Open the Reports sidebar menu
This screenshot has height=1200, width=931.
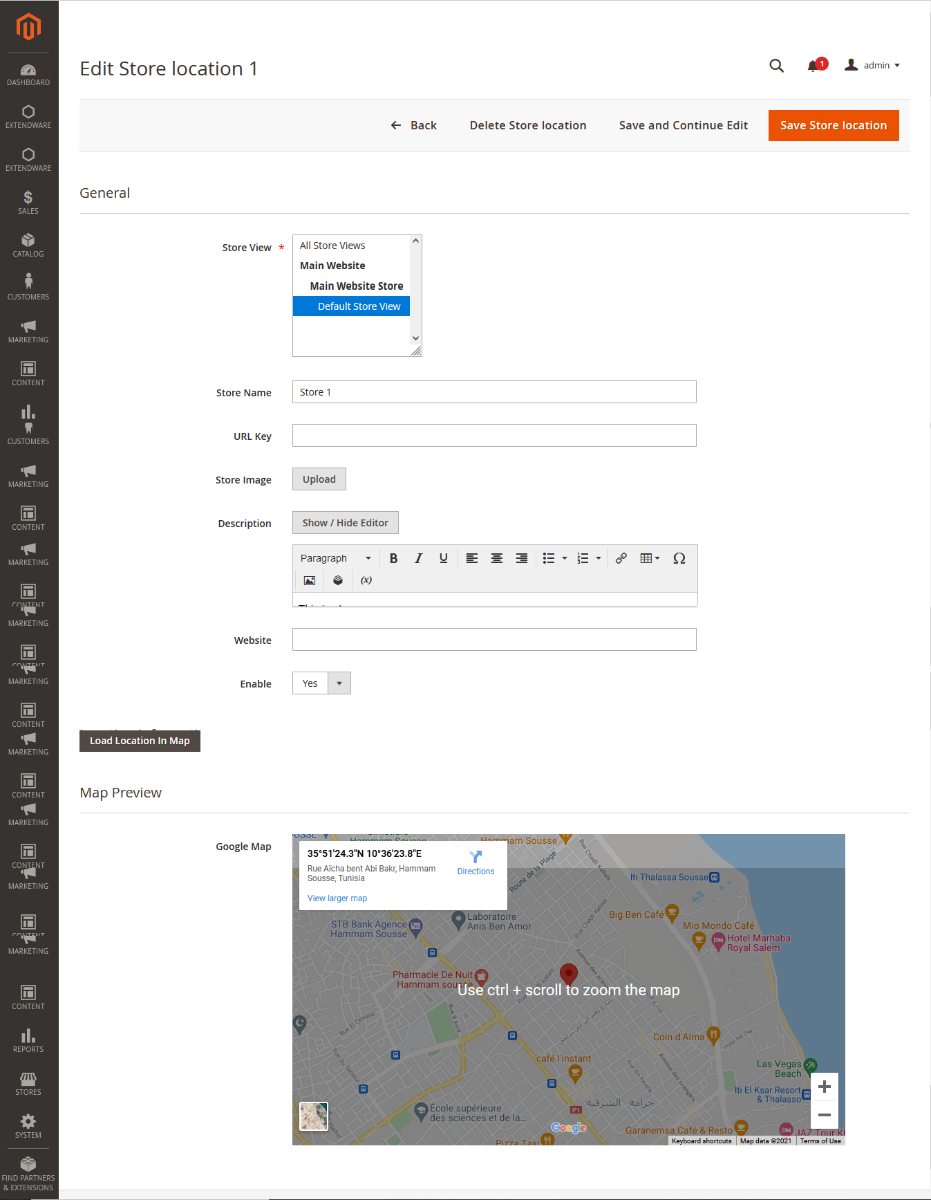coord(28,1041)
